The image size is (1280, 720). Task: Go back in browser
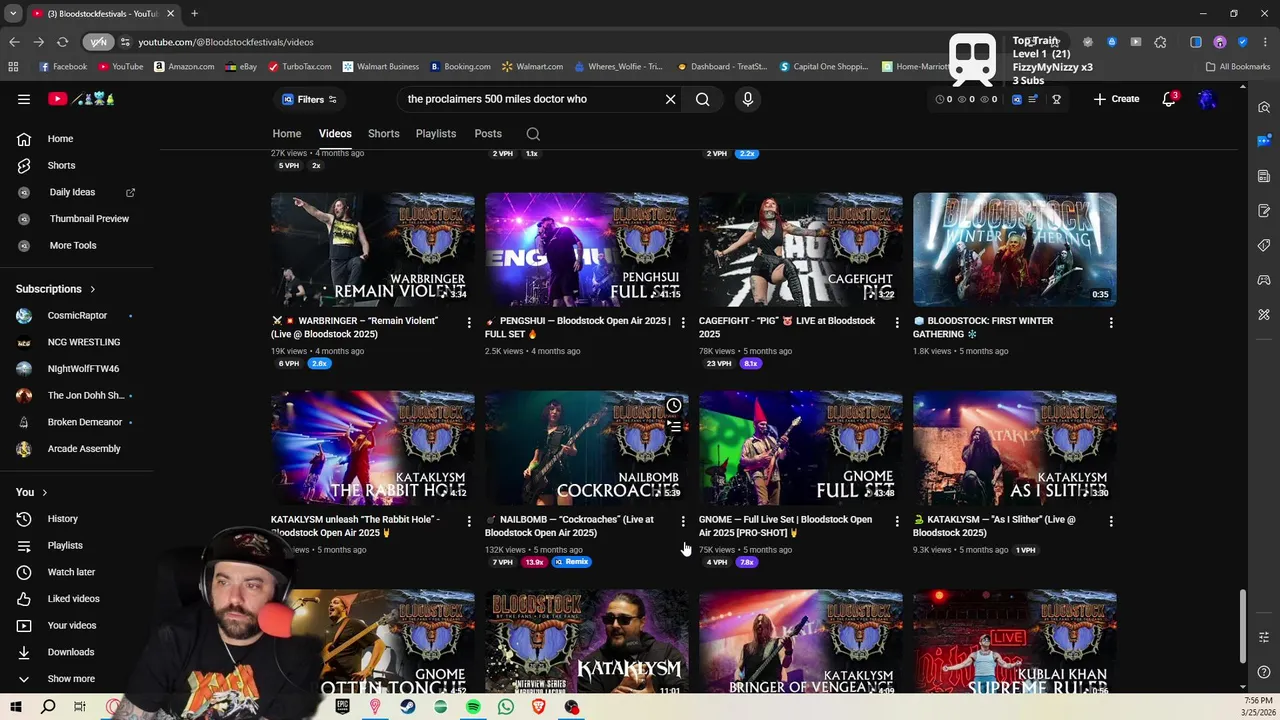(14, 42)
